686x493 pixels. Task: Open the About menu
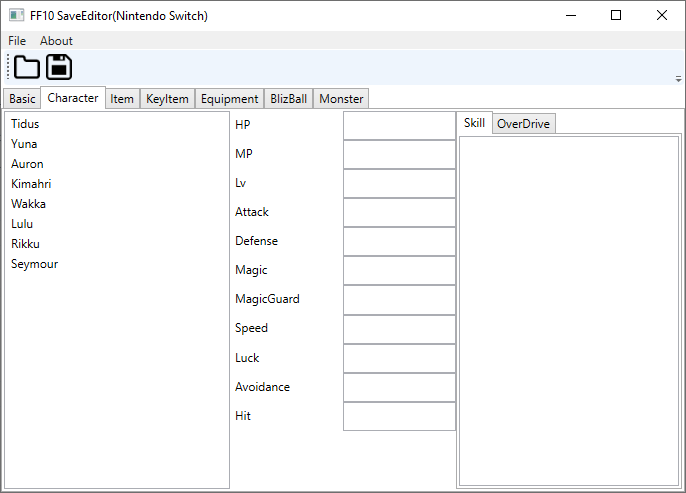point(56,41)
